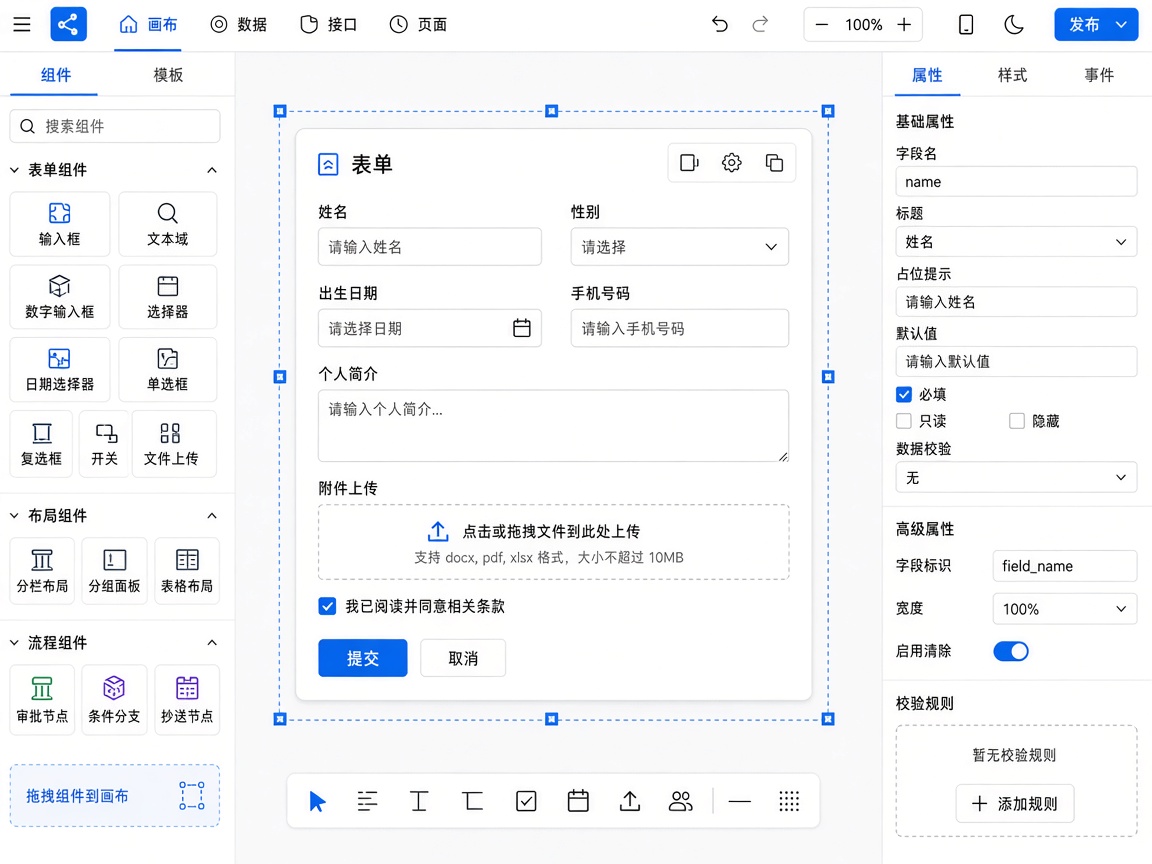Select the grid dots tool icon
This screenshot has height=864, width=1152.
[x=789, y=801]
